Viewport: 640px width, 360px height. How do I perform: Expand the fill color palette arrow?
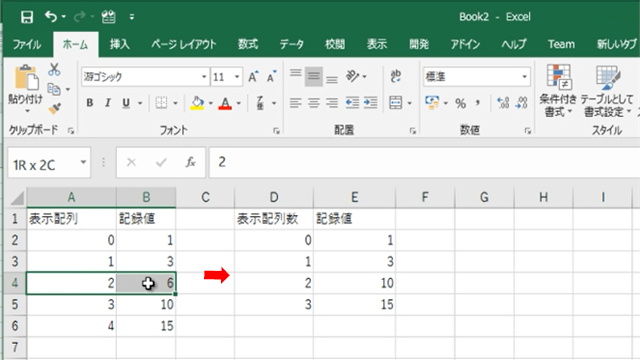click(211, 103)
